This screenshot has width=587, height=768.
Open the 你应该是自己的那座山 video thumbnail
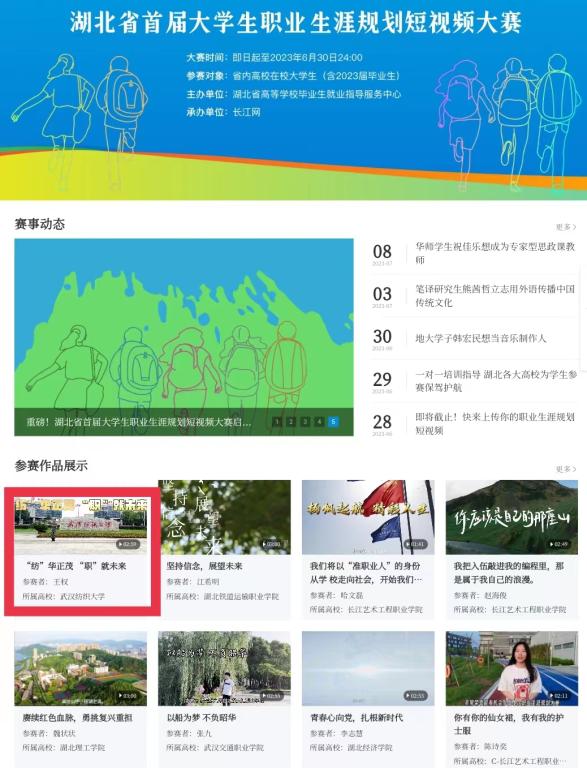point(512,517)
